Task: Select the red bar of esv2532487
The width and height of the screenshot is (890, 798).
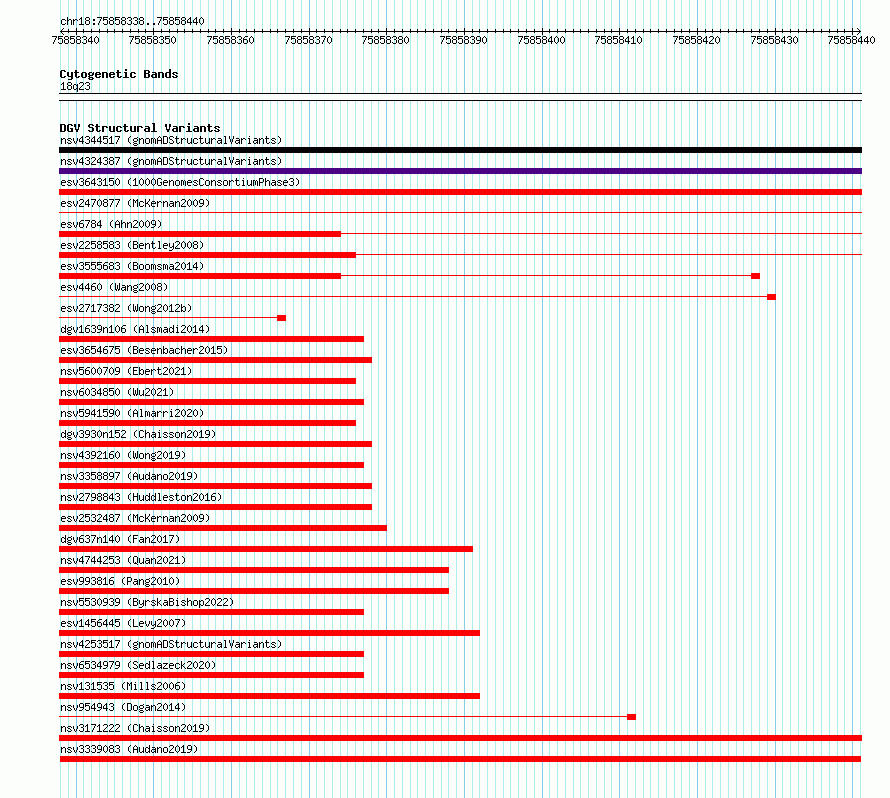Action: 223,528
